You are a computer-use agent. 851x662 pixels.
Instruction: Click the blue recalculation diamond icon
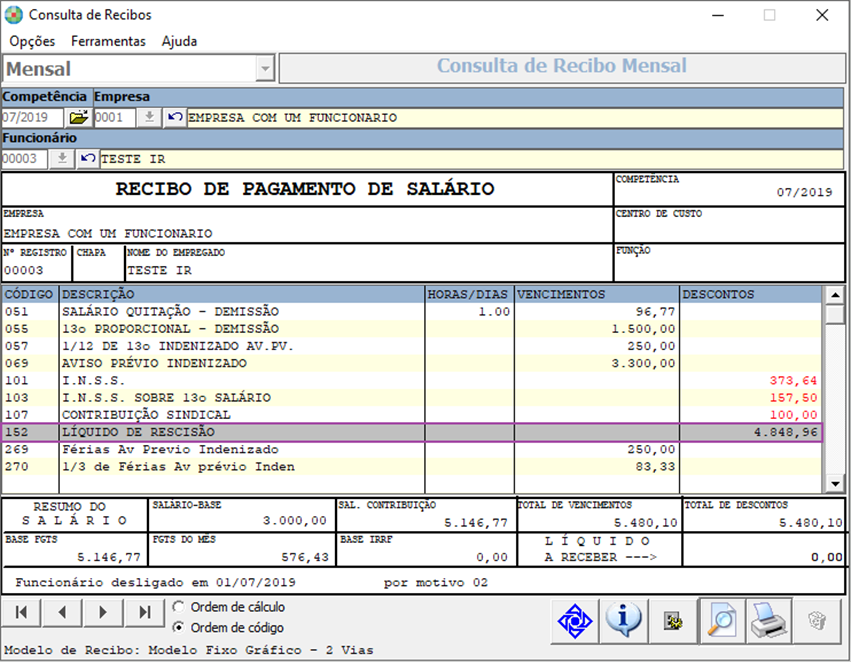point(575,621)
